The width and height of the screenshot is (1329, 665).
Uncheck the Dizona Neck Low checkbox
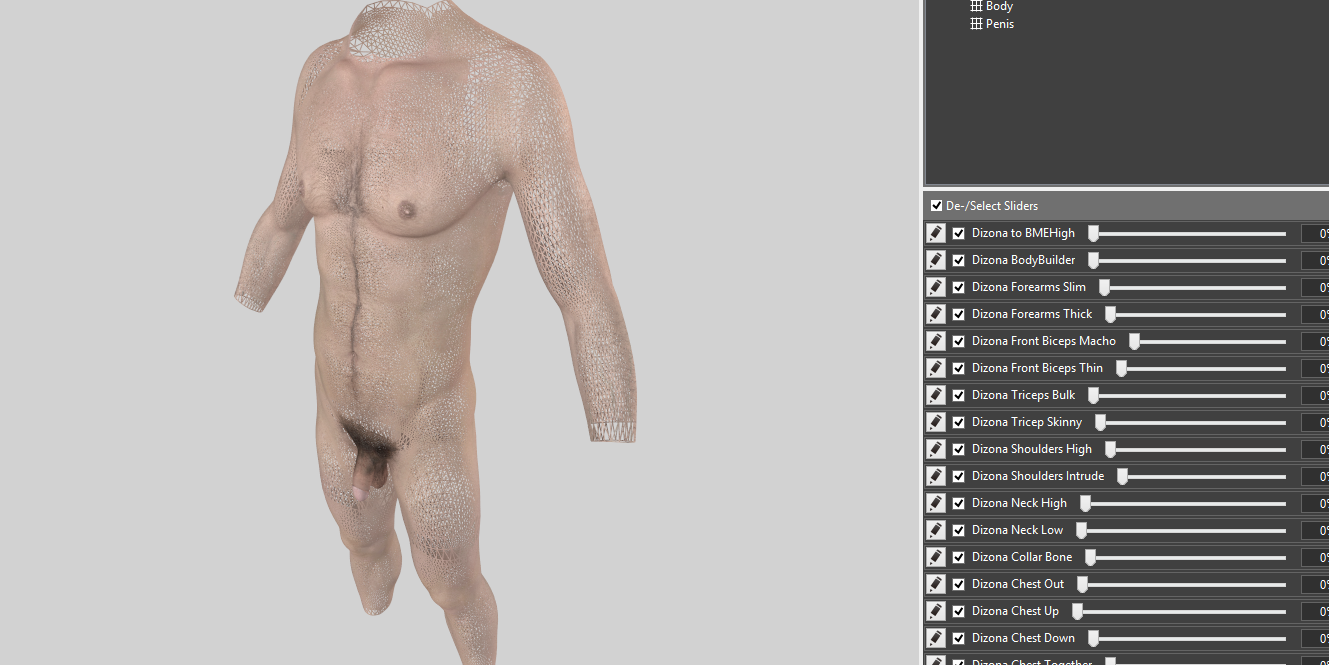(x=959, y=530)
